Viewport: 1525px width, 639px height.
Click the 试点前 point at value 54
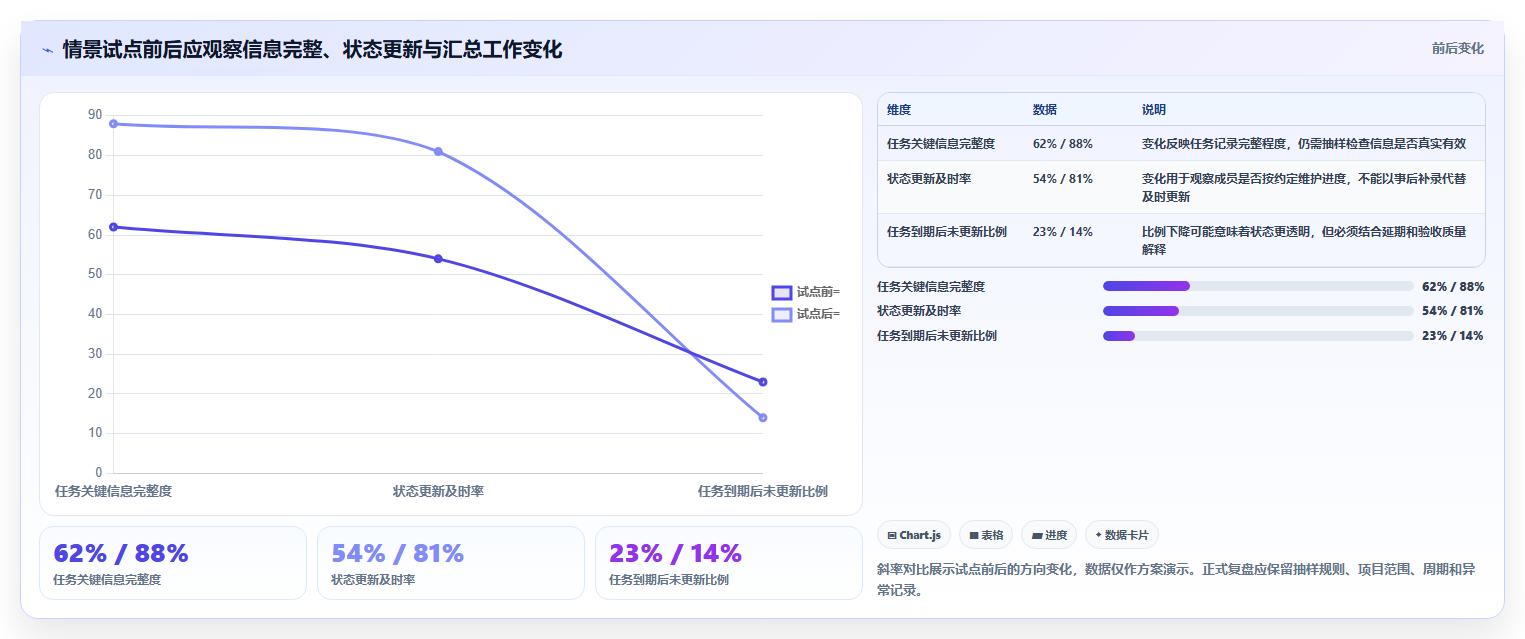[x=438, y=259]
